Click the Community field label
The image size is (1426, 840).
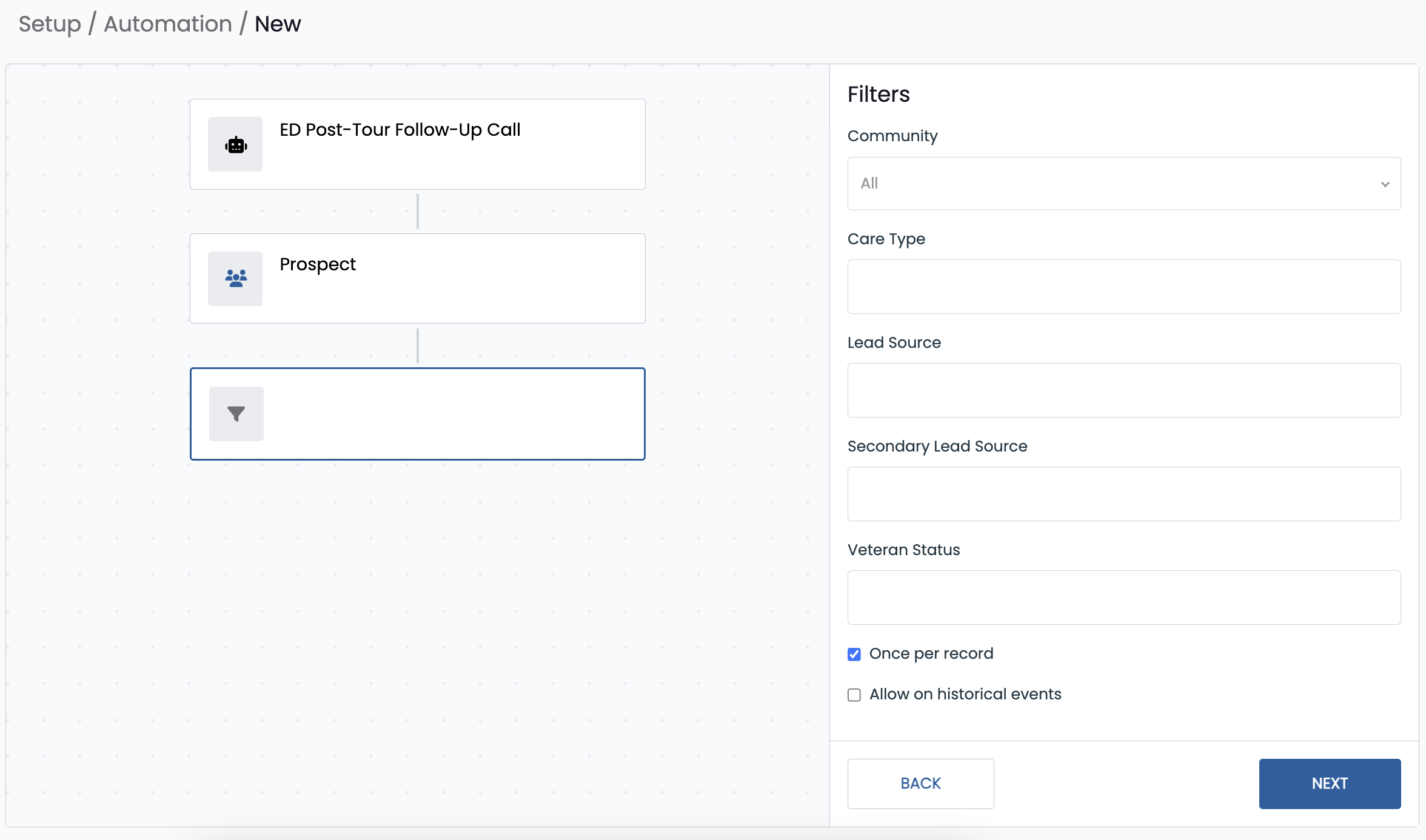pyautogui.click(x=892, y=136)
